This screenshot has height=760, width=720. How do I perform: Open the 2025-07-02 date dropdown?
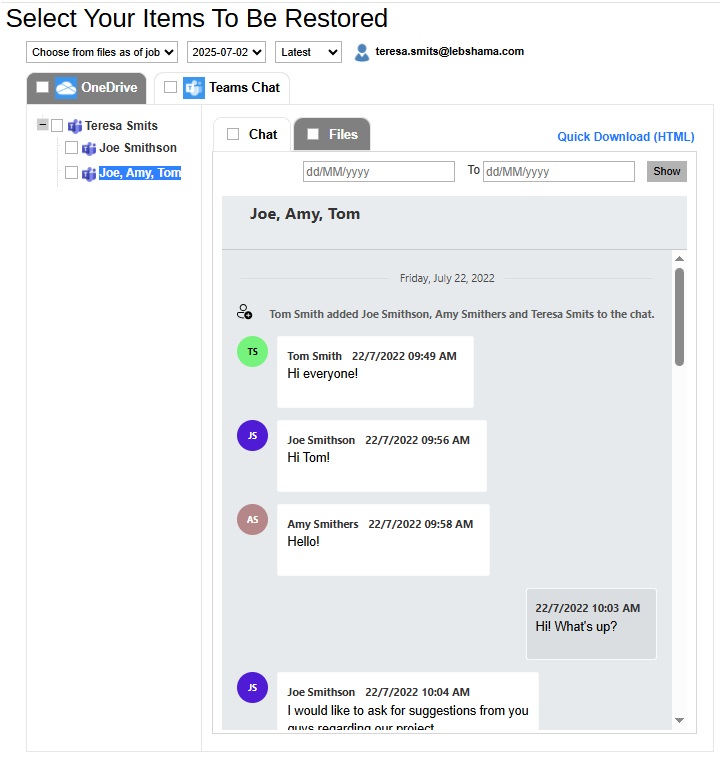(226, 52)
